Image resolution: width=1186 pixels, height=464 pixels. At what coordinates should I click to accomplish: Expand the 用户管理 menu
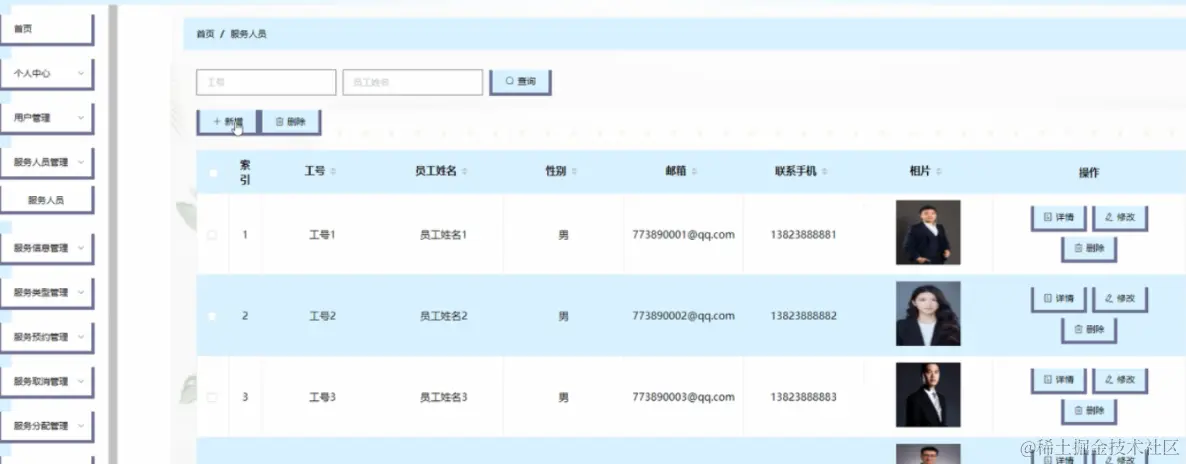[x=47, y=118]
